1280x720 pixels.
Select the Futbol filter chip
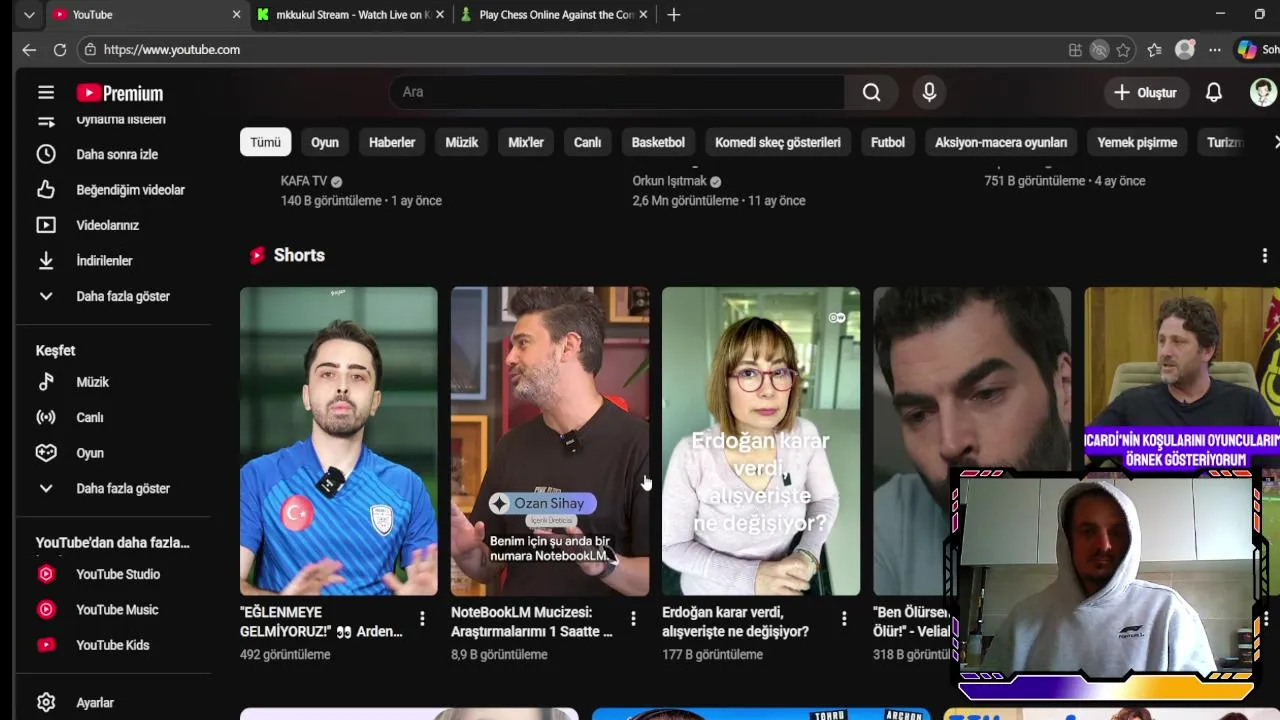(888, 142)
